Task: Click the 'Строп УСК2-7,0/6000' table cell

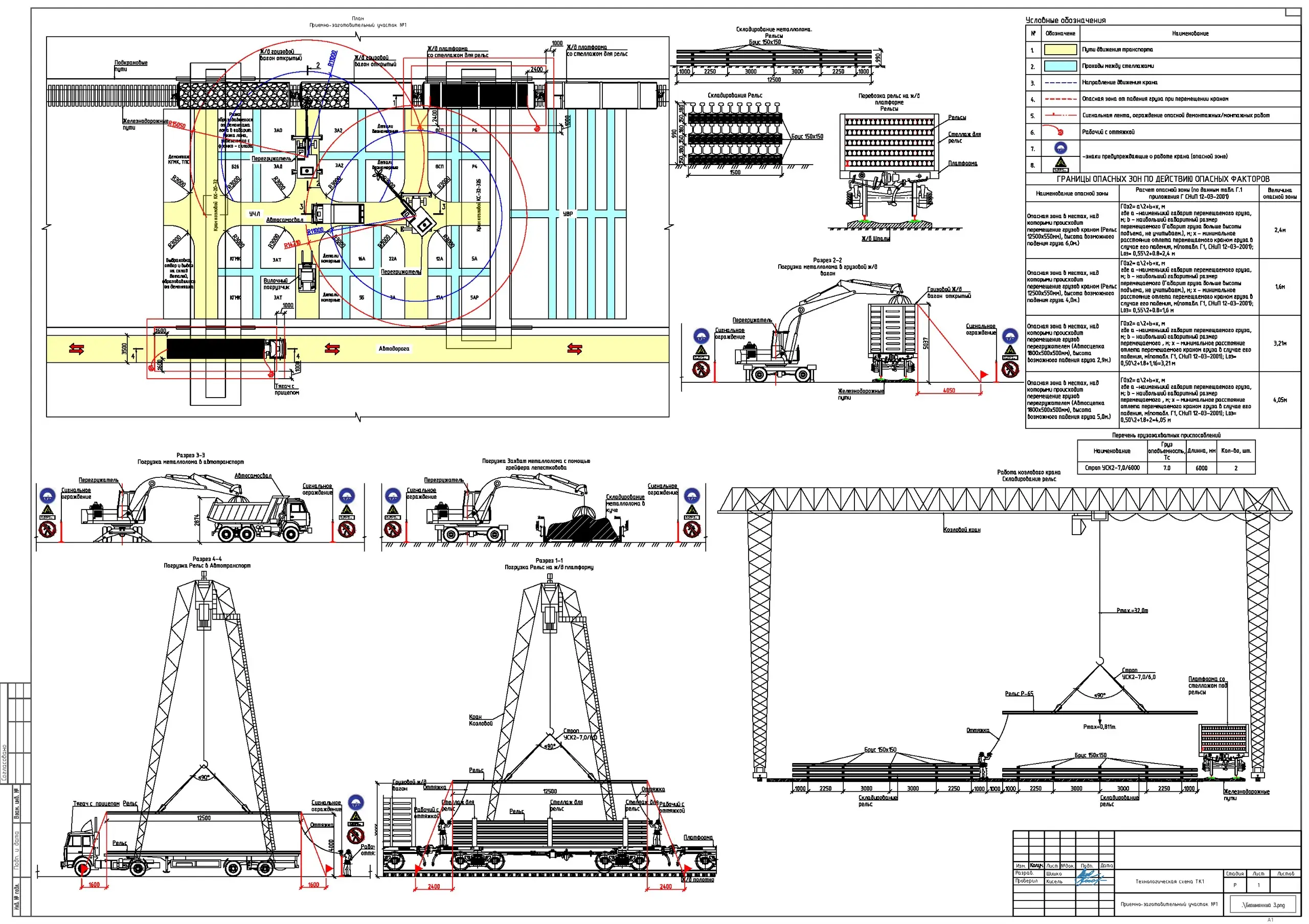Action: click(1112, 468)
